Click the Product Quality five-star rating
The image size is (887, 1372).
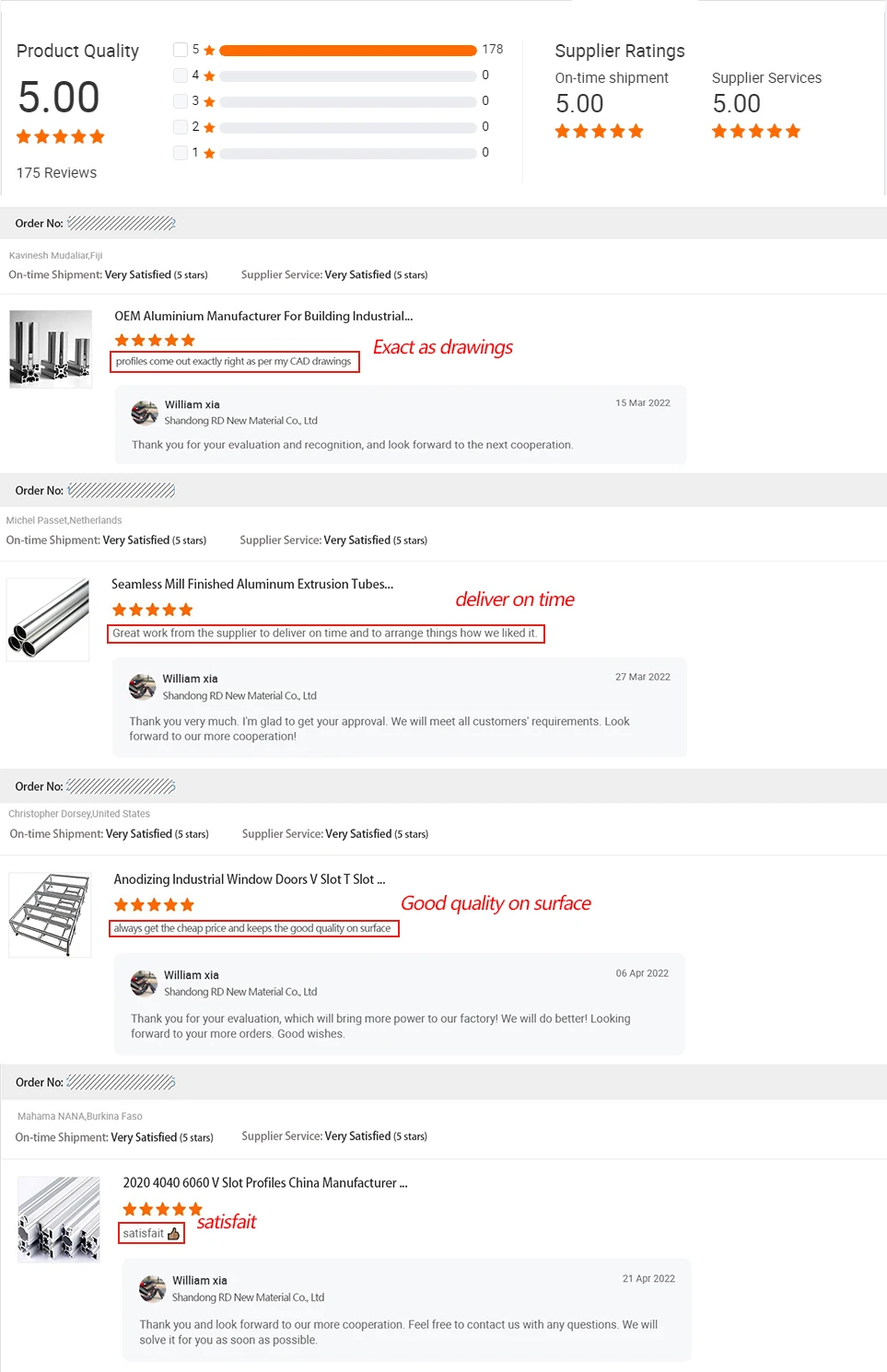pos(61,137)
